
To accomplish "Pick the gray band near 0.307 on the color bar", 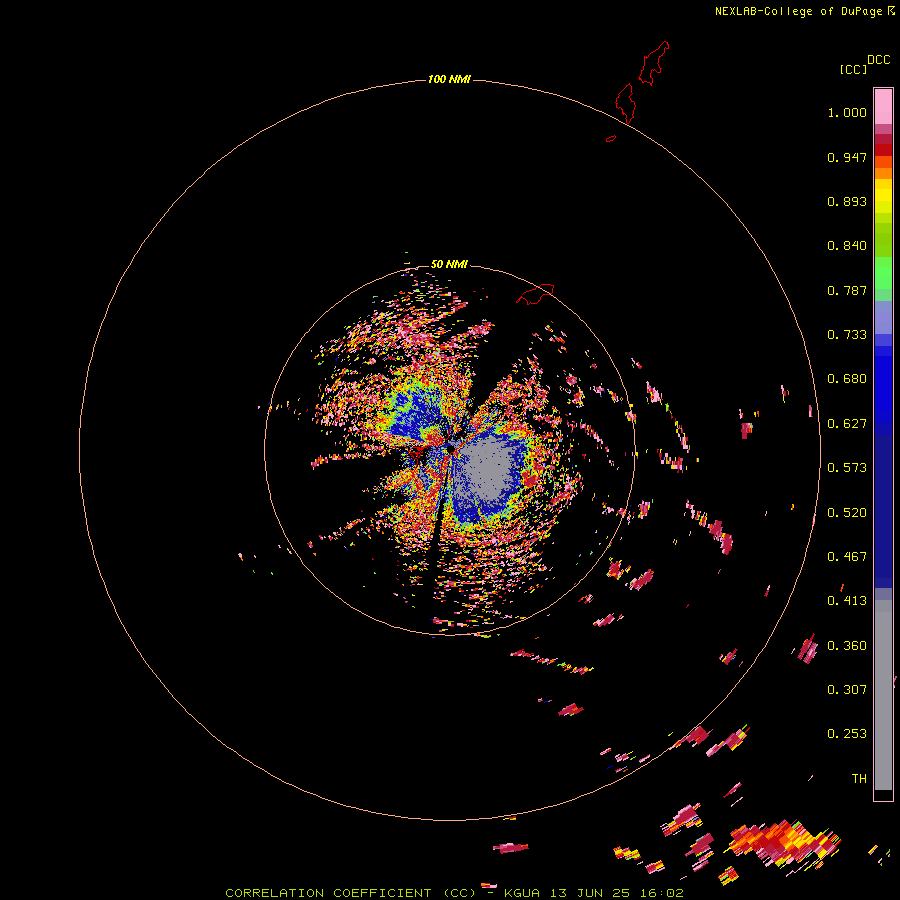I will [x=883, y=695].
